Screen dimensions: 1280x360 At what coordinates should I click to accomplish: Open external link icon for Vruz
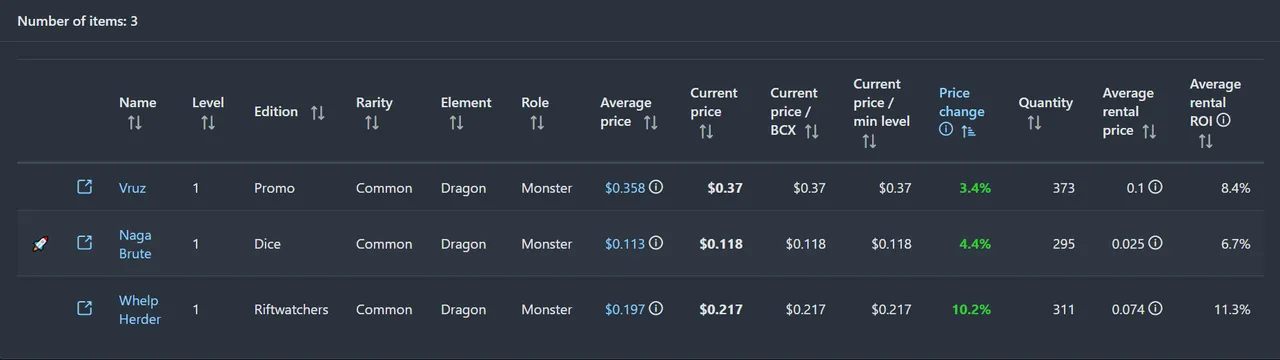[x=85, y=187]
